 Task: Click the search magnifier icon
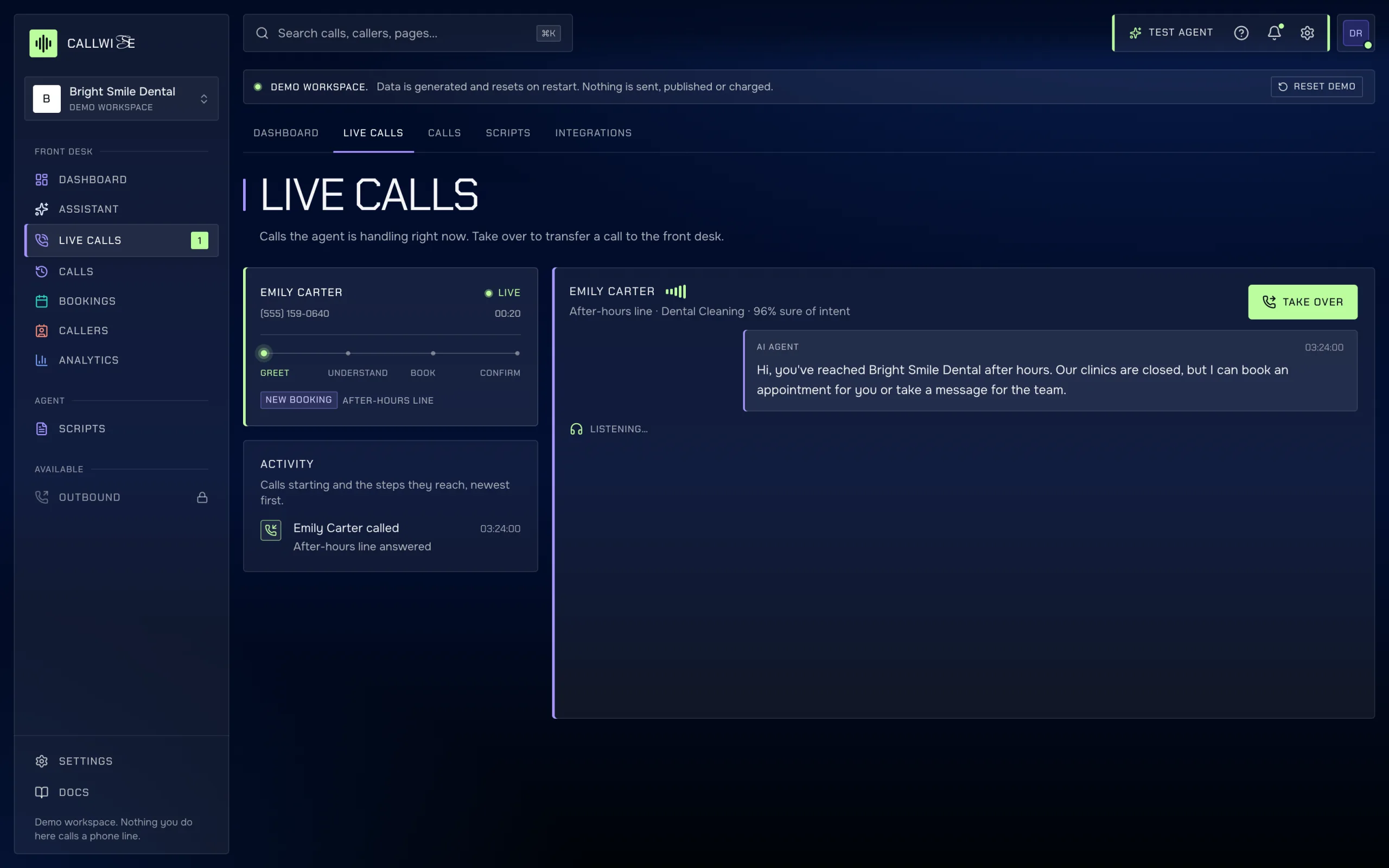(262, 33)
